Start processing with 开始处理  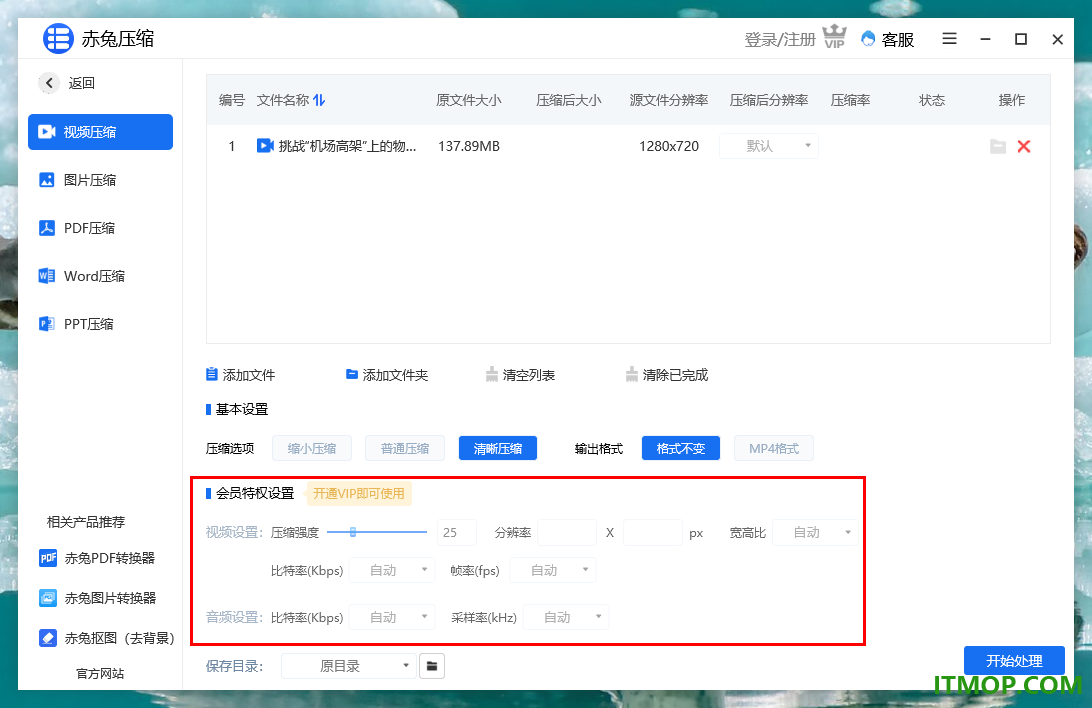tap(1014, 660)
